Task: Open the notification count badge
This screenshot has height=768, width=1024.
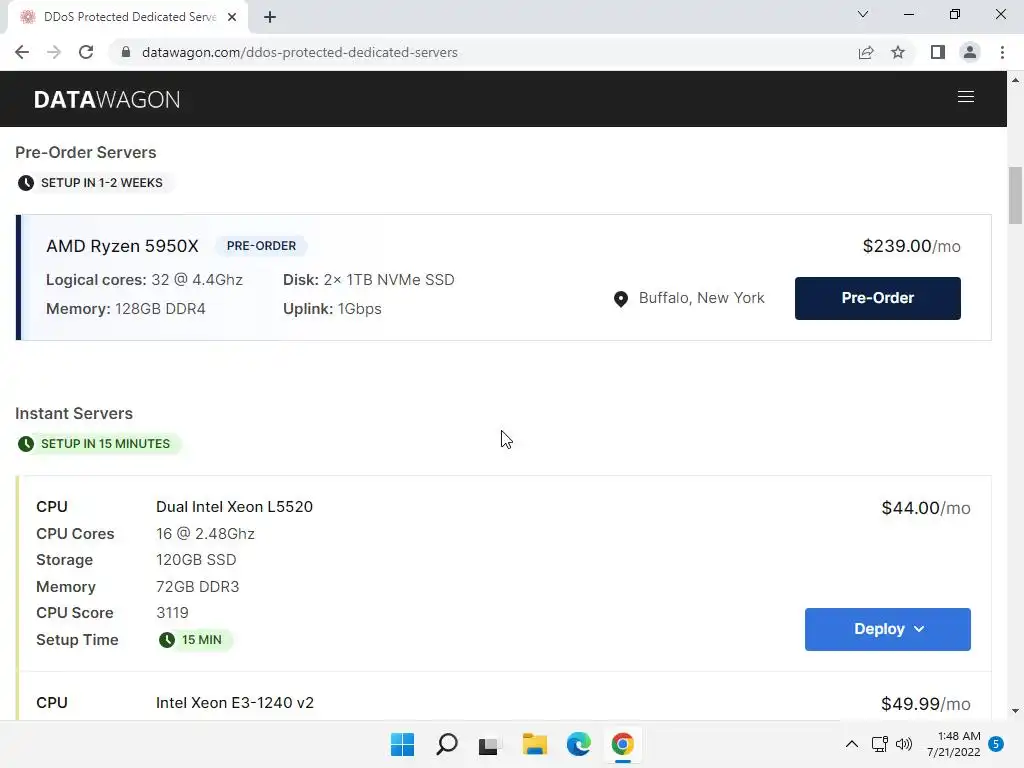Action: click(x=996, y=744)
